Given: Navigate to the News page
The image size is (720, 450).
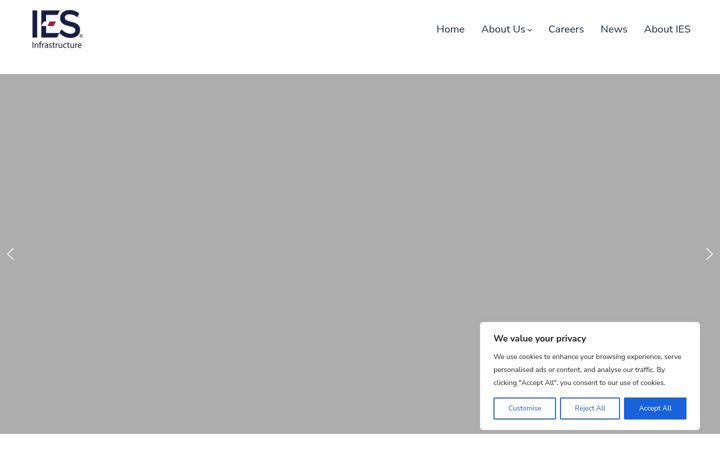Looking at the screenshot, I should pyautogui.click(x=613, y=29).
